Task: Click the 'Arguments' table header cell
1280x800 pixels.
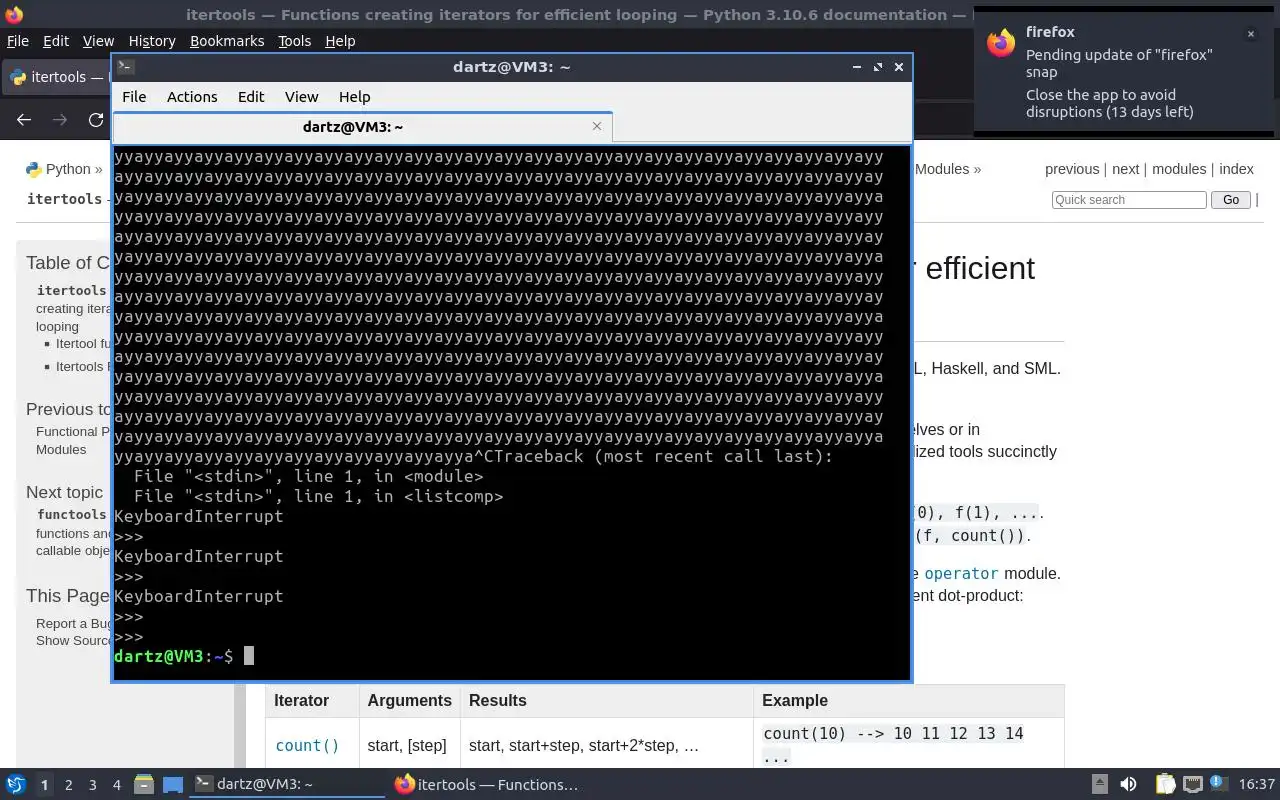Action: (x=409, y=701)
